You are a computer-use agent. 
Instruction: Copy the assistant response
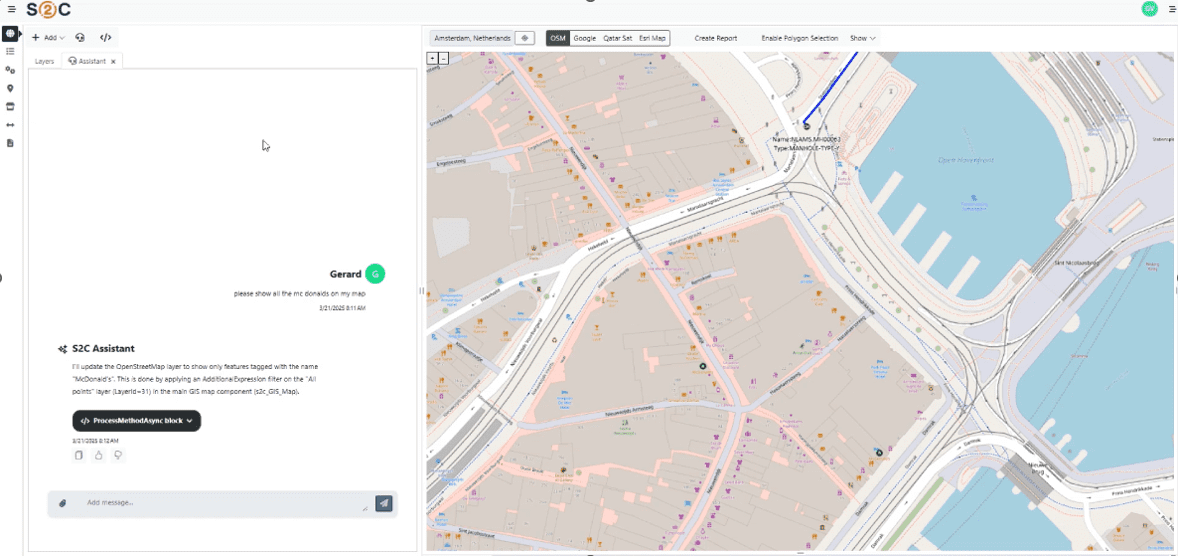[x=79, y=455]
